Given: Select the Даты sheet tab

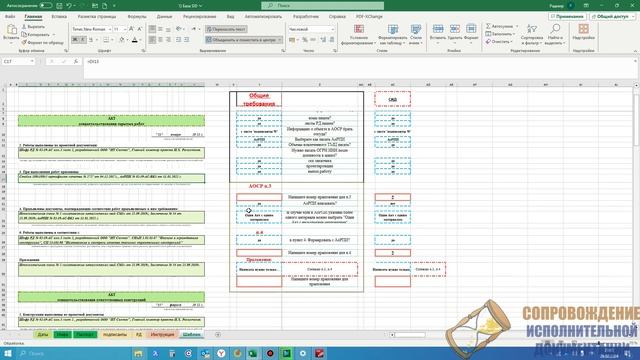Looking at the screenshot, I should coord(42,335).
